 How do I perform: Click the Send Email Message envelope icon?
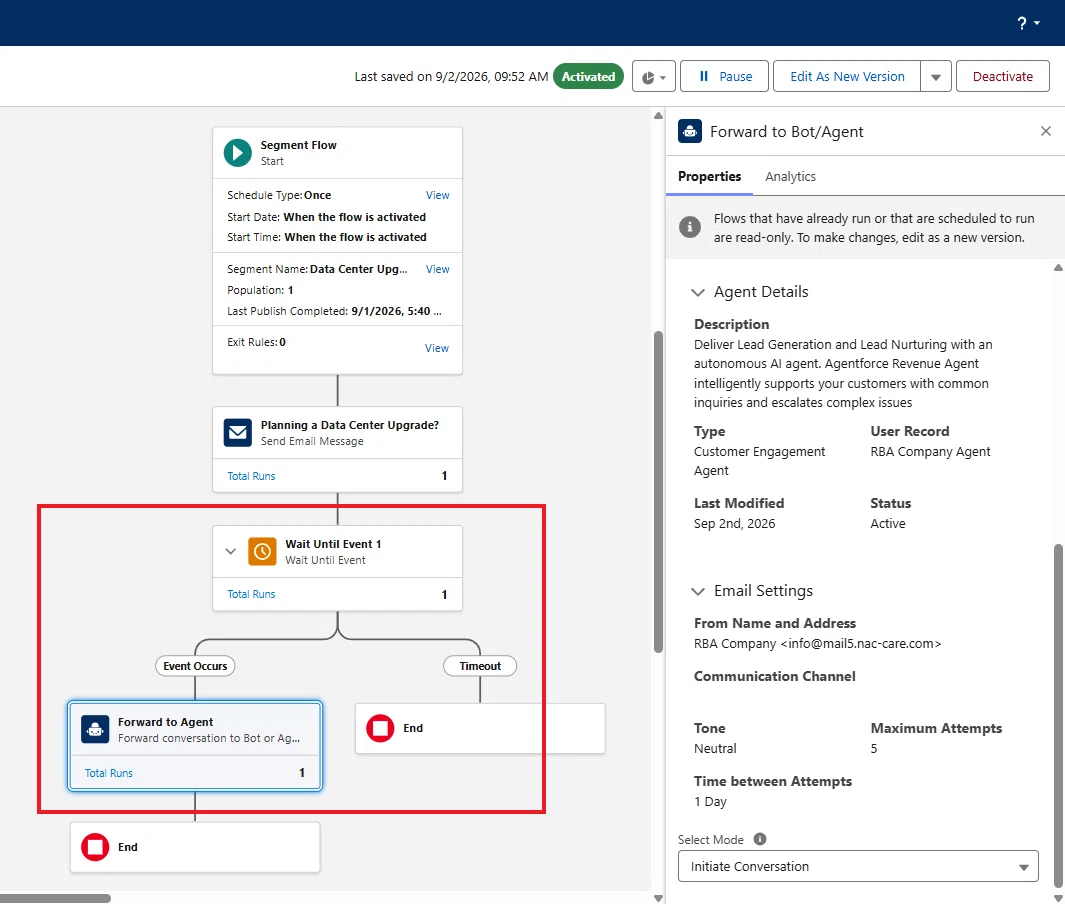coord(238,433)
